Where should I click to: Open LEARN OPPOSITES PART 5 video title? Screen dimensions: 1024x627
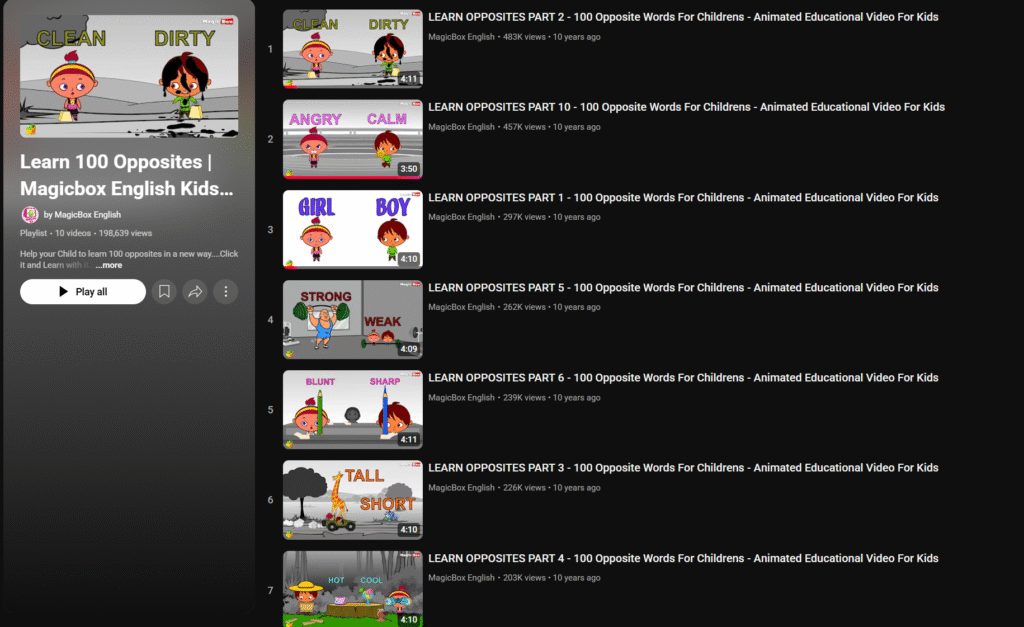click(683, 287)
